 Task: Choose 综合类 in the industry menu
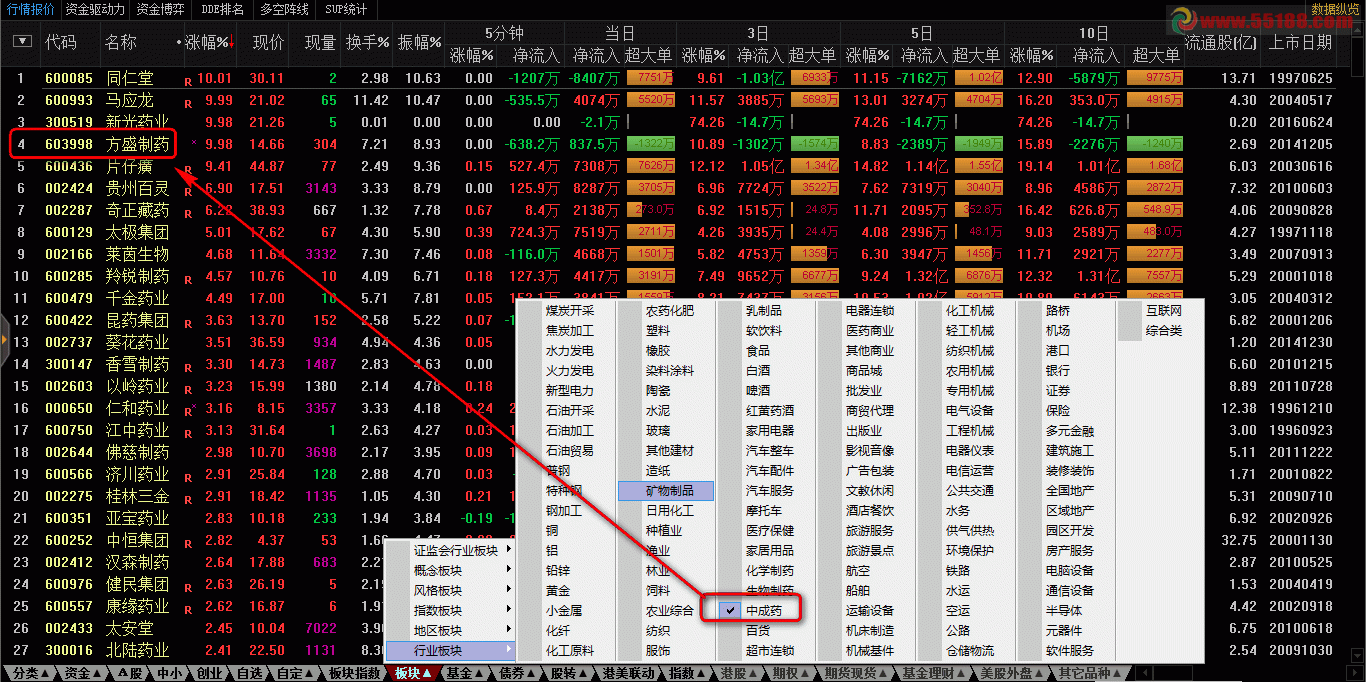pos(1164,330)
